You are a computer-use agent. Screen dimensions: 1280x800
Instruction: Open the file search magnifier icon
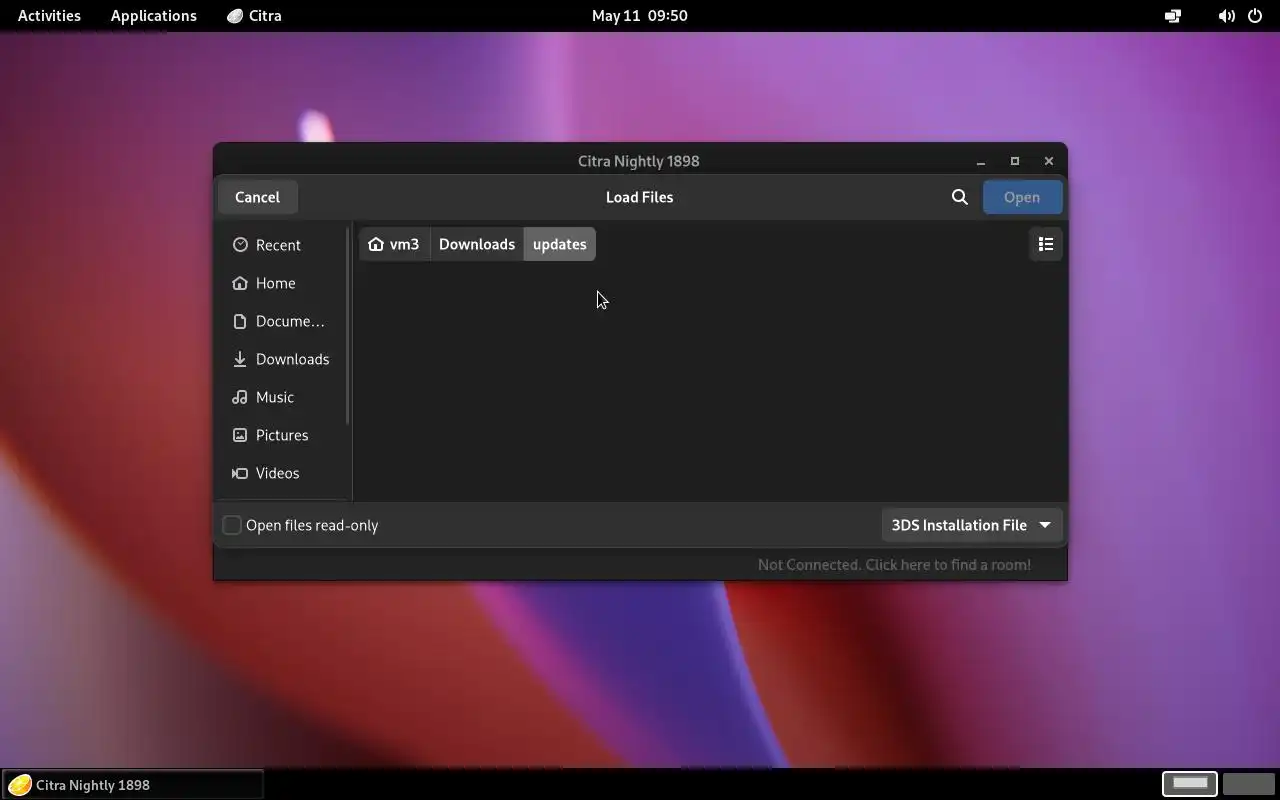tap(960, 197)
